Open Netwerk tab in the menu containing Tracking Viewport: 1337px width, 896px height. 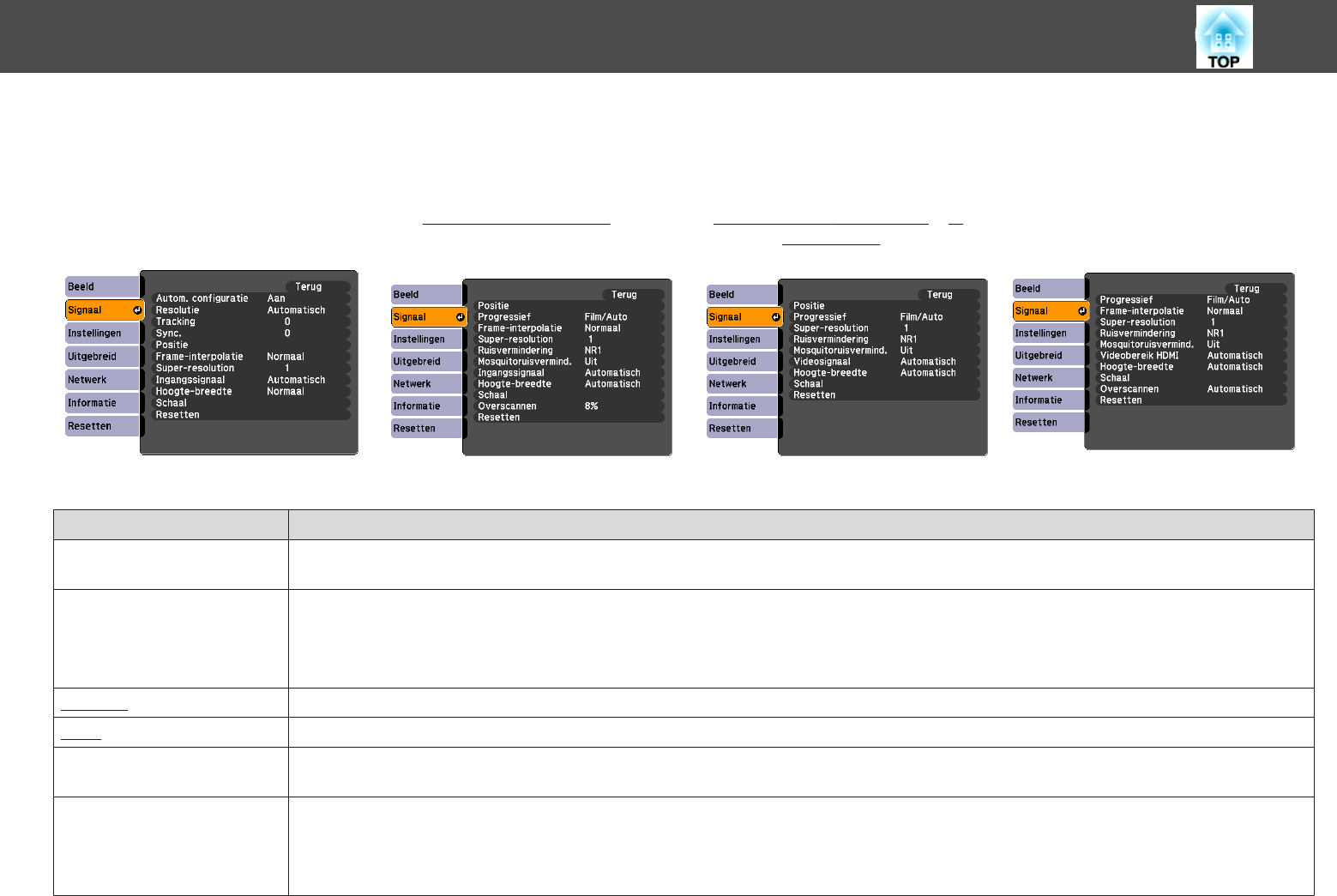(102, 379)
